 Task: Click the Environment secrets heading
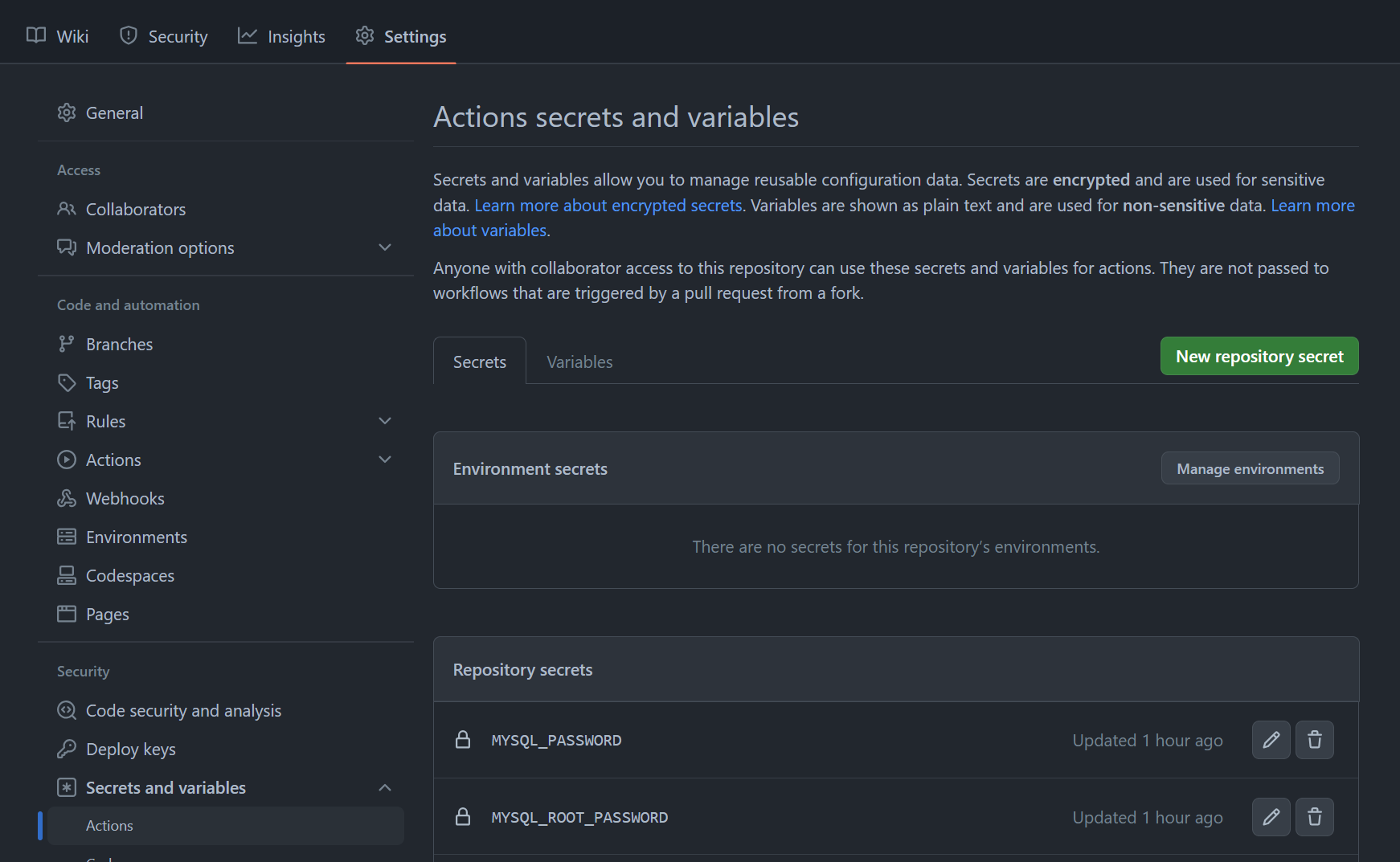(530, 469)
